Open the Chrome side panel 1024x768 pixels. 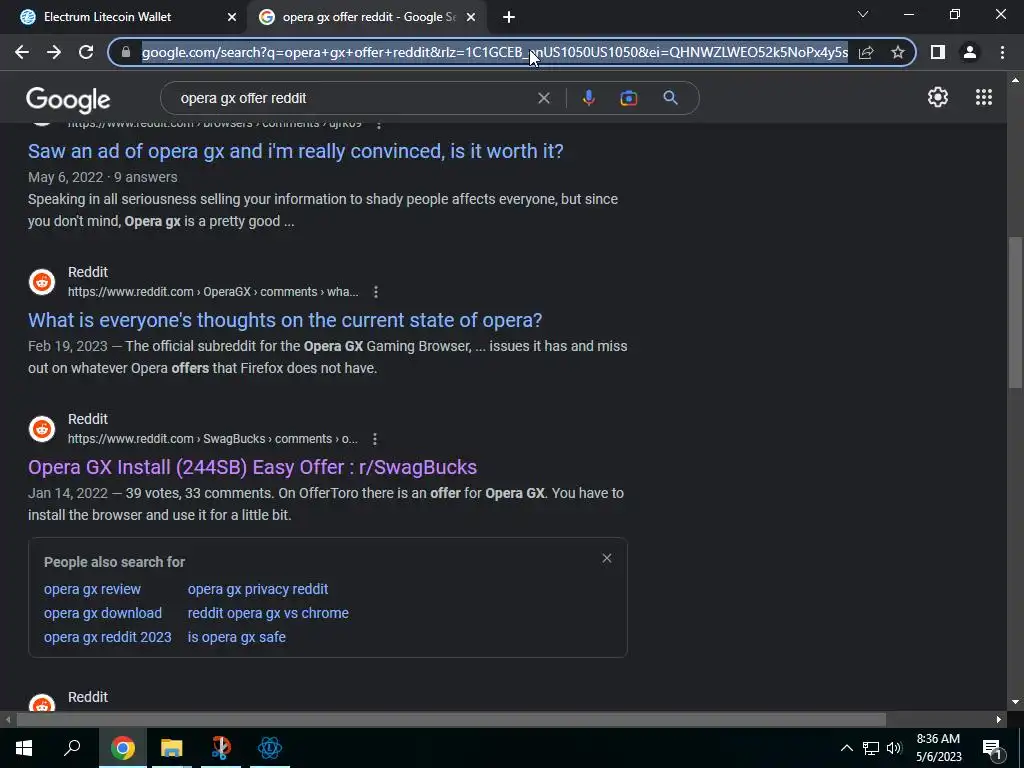(x=938, y=52)
